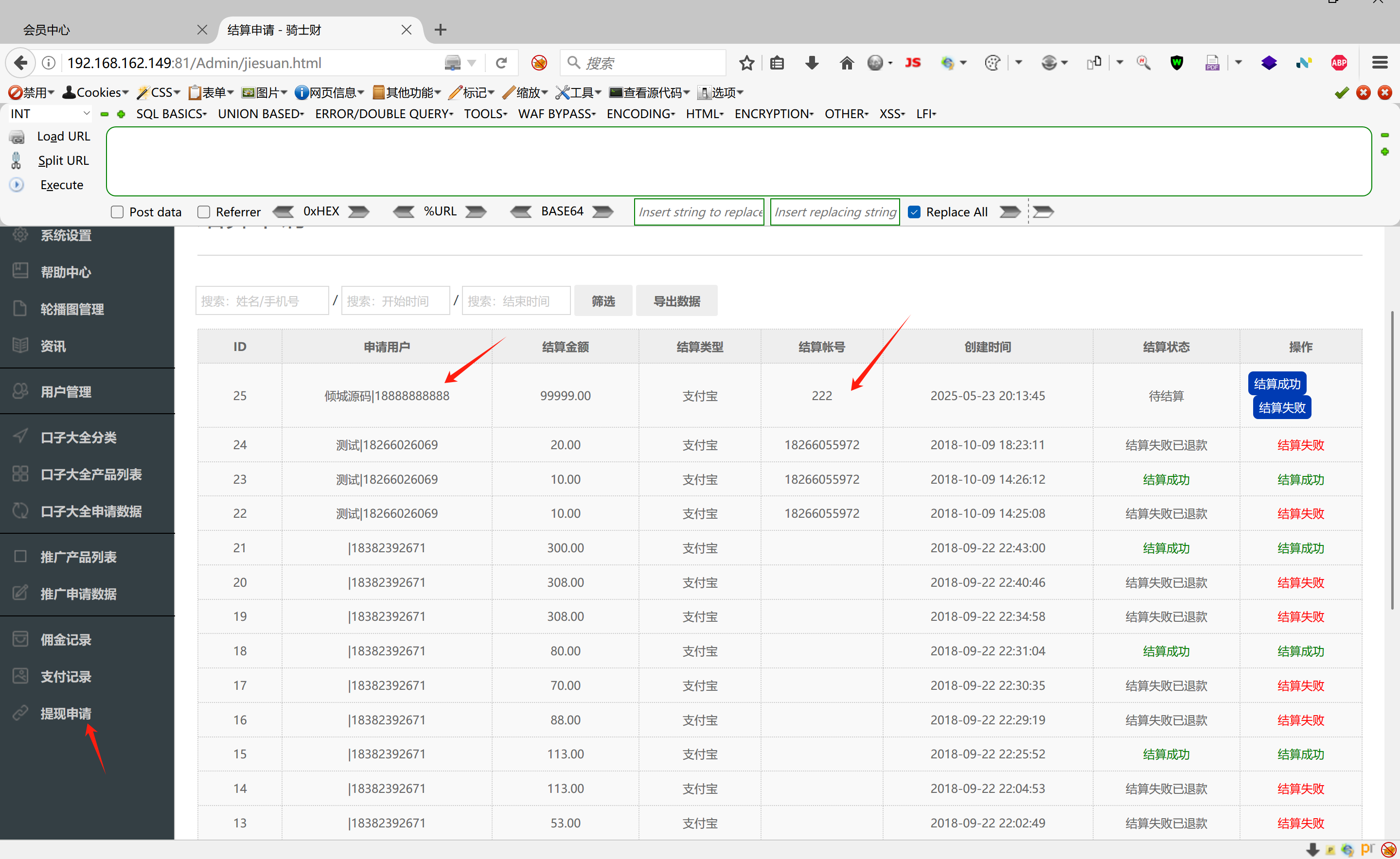Image resolution: width=1400 pixels, height=859 pixels.
Task: Open the hamburger menu icon
Action: pos(1380,63)
